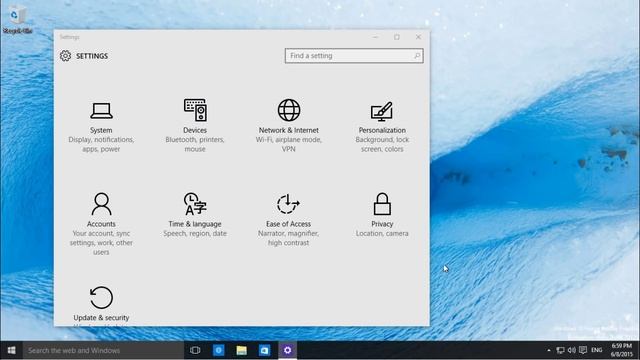The width and height of the screenshot is (640, 360).
Task: Click the "Ease of Access" label text
Action: coord(288,224)
